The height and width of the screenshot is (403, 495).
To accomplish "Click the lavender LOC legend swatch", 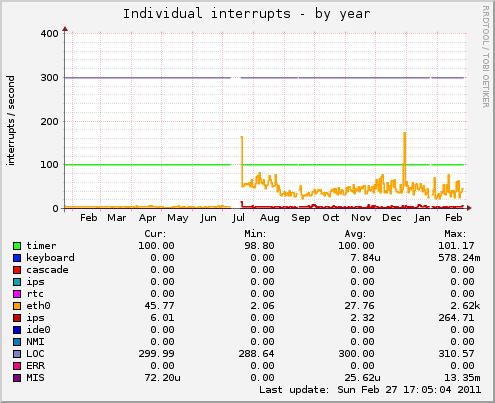I will click(x=17, y=354).
